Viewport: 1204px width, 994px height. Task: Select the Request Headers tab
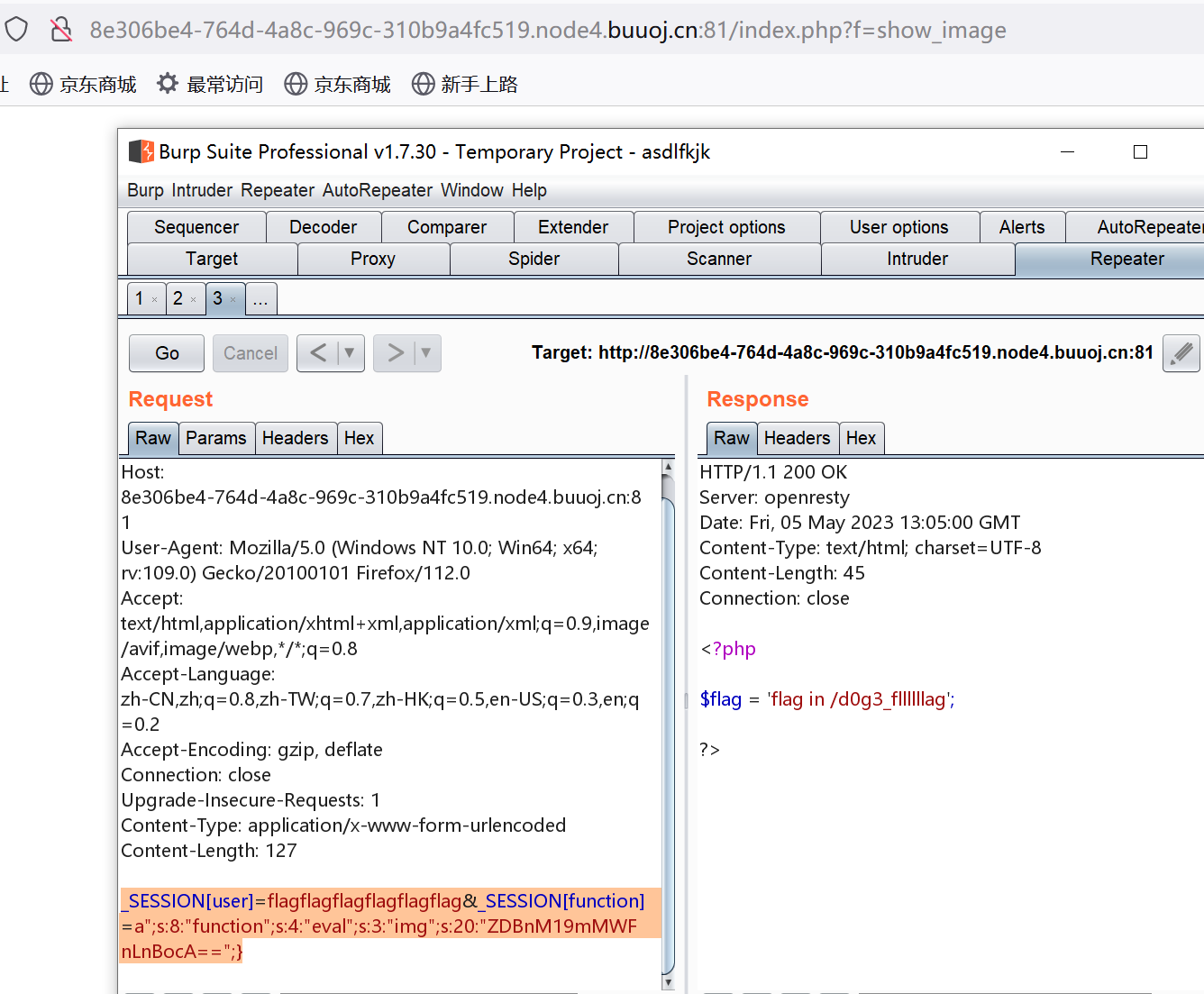(296, 438)
